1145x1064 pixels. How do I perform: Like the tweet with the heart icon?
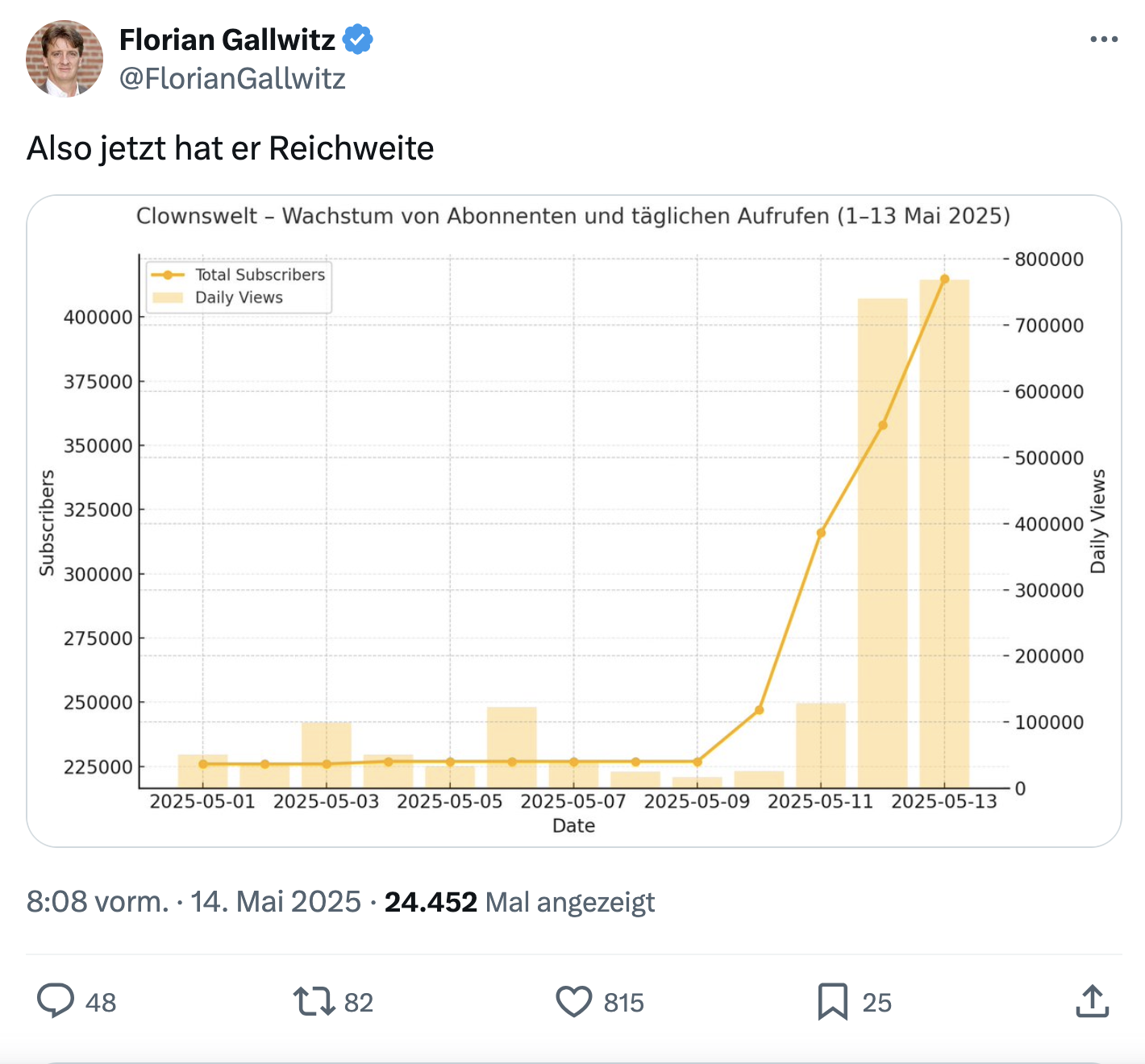(574, 1002)
